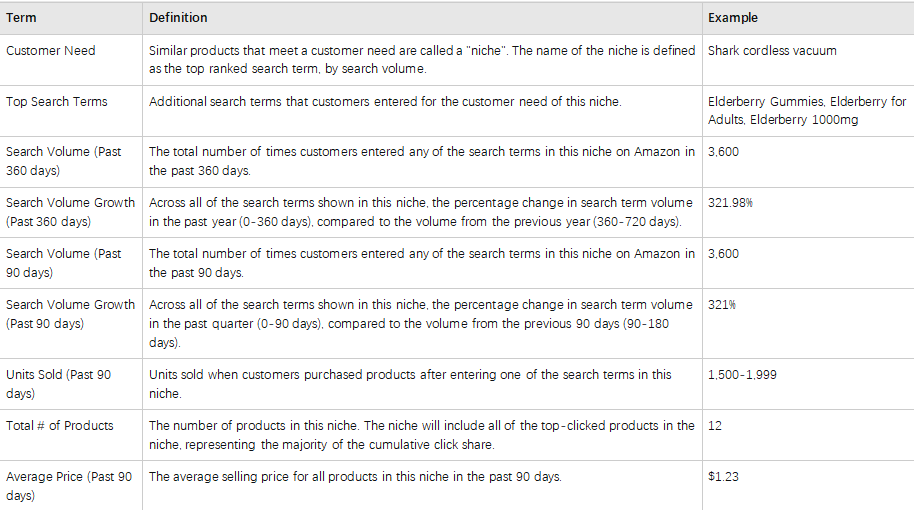Viewport: 914px width, 510px height.
Task: Click the 321% example value
Action: (722, 305)
